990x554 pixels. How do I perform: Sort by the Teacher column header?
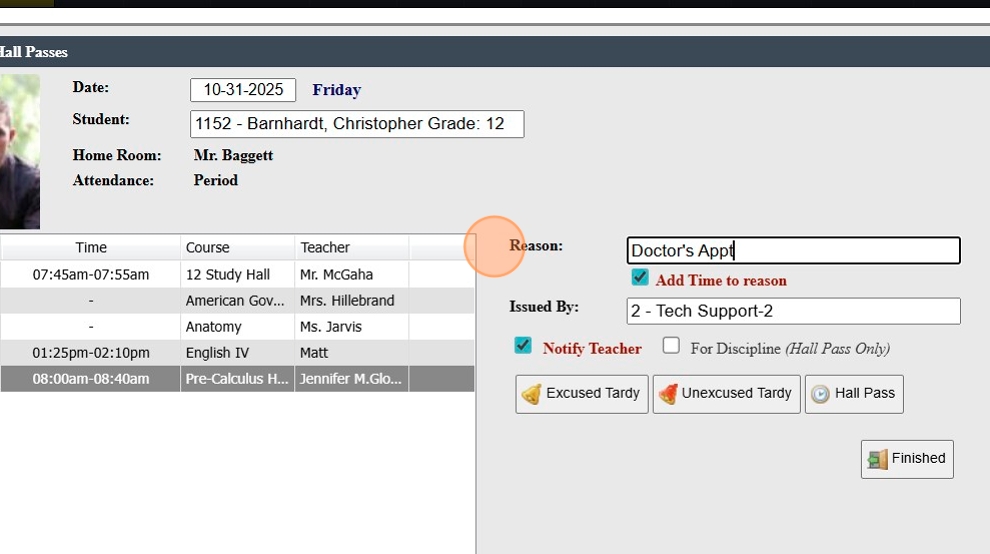[x=352, y=248]
